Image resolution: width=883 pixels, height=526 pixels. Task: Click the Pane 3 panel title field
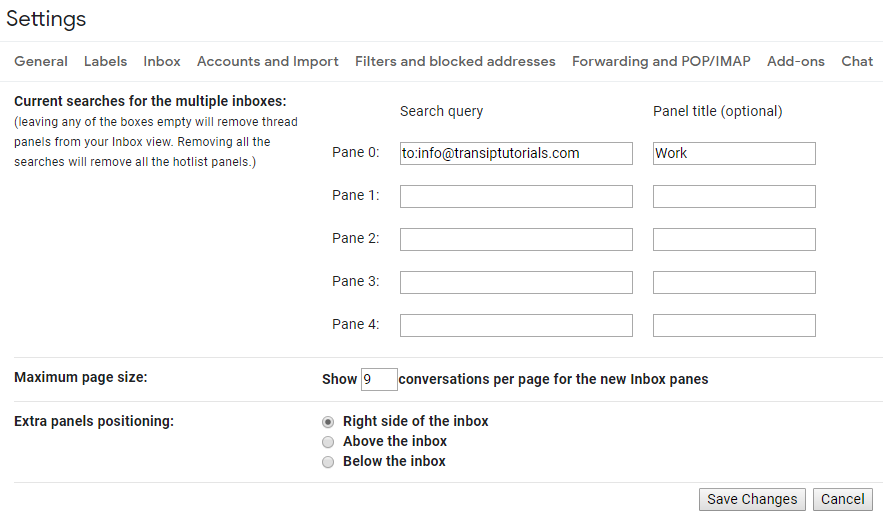tap(734, 282)
